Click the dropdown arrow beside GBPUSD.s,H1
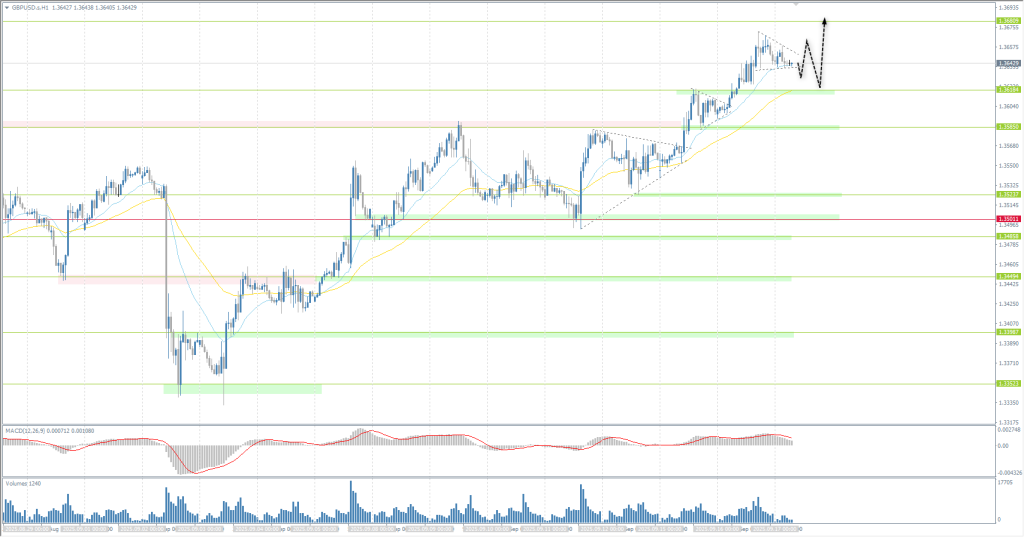 tap(6, 6)
